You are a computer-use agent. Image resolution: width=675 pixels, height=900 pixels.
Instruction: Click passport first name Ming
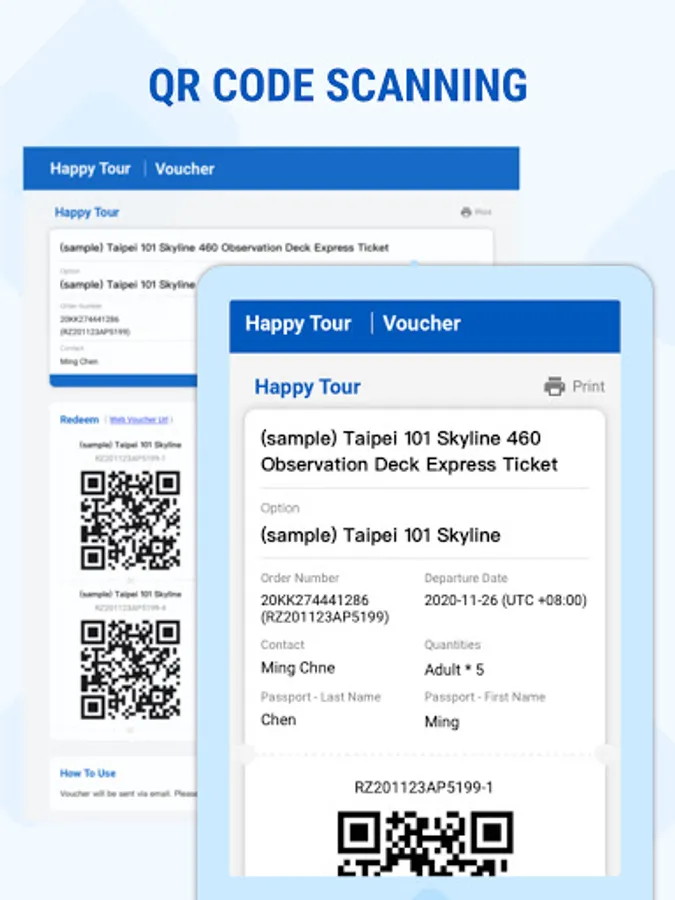tap(442, 721)
